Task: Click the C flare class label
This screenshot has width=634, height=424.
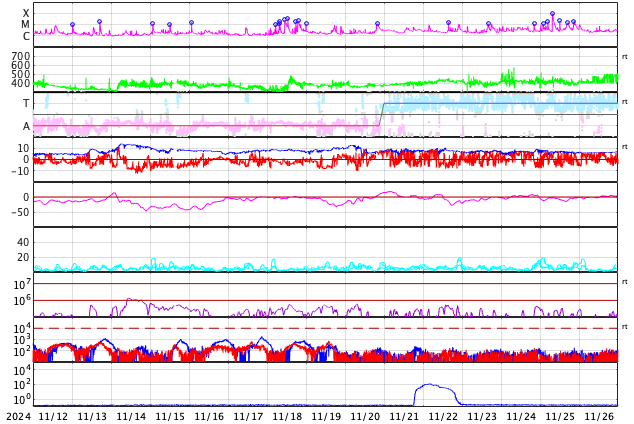Action: pyautogui.click(x=26, y=36)
